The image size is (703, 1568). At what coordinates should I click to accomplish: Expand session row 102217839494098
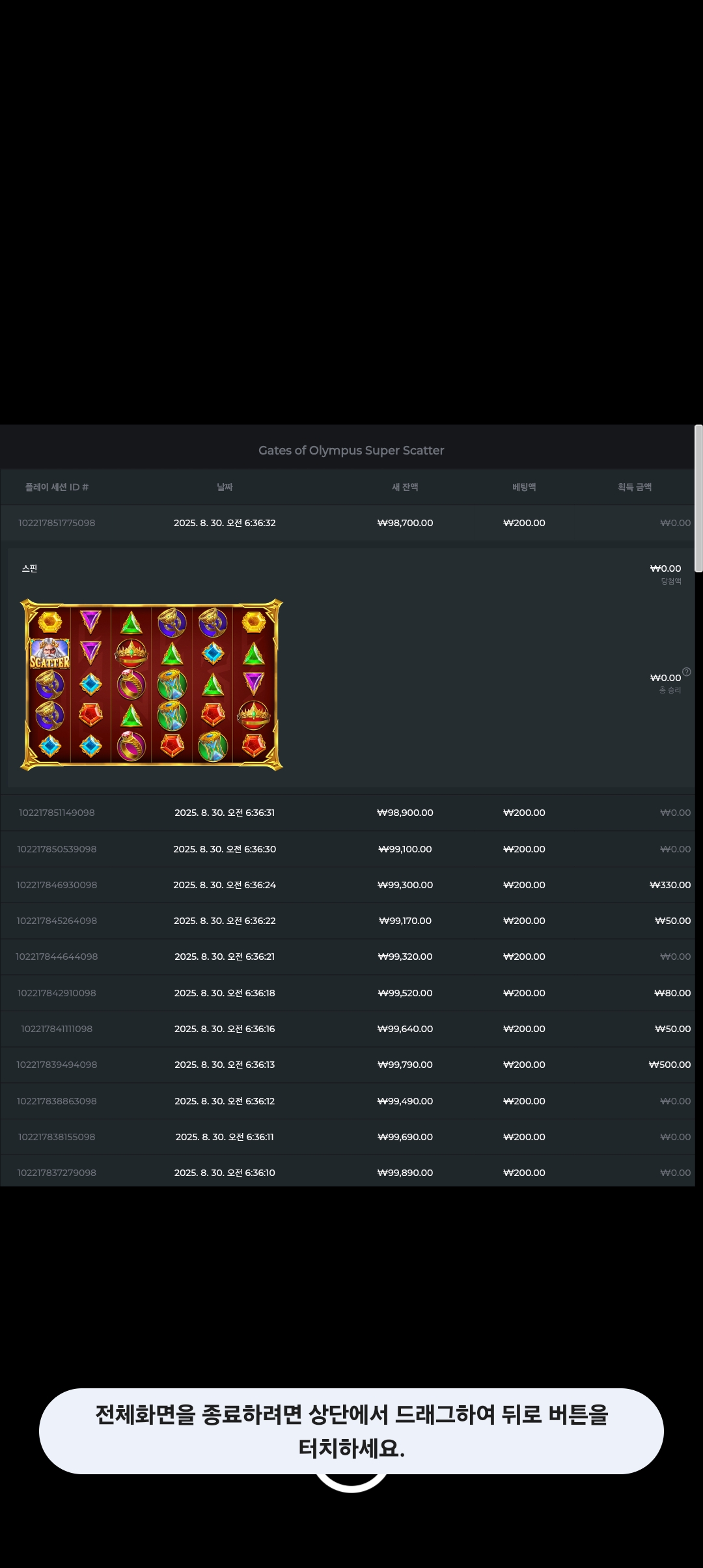point(348,1065)
